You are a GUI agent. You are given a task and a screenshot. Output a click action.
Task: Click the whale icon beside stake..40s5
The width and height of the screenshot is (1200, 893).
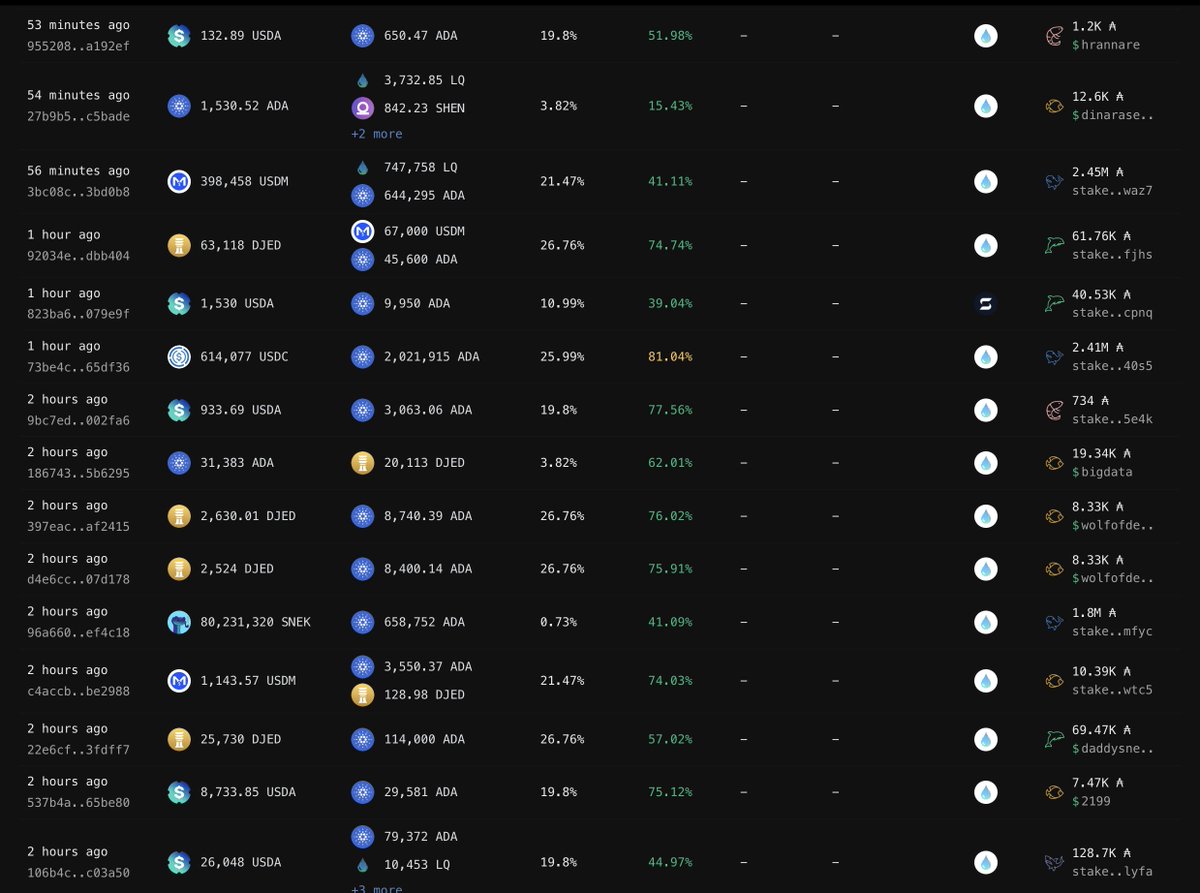tap(1054, 357)
